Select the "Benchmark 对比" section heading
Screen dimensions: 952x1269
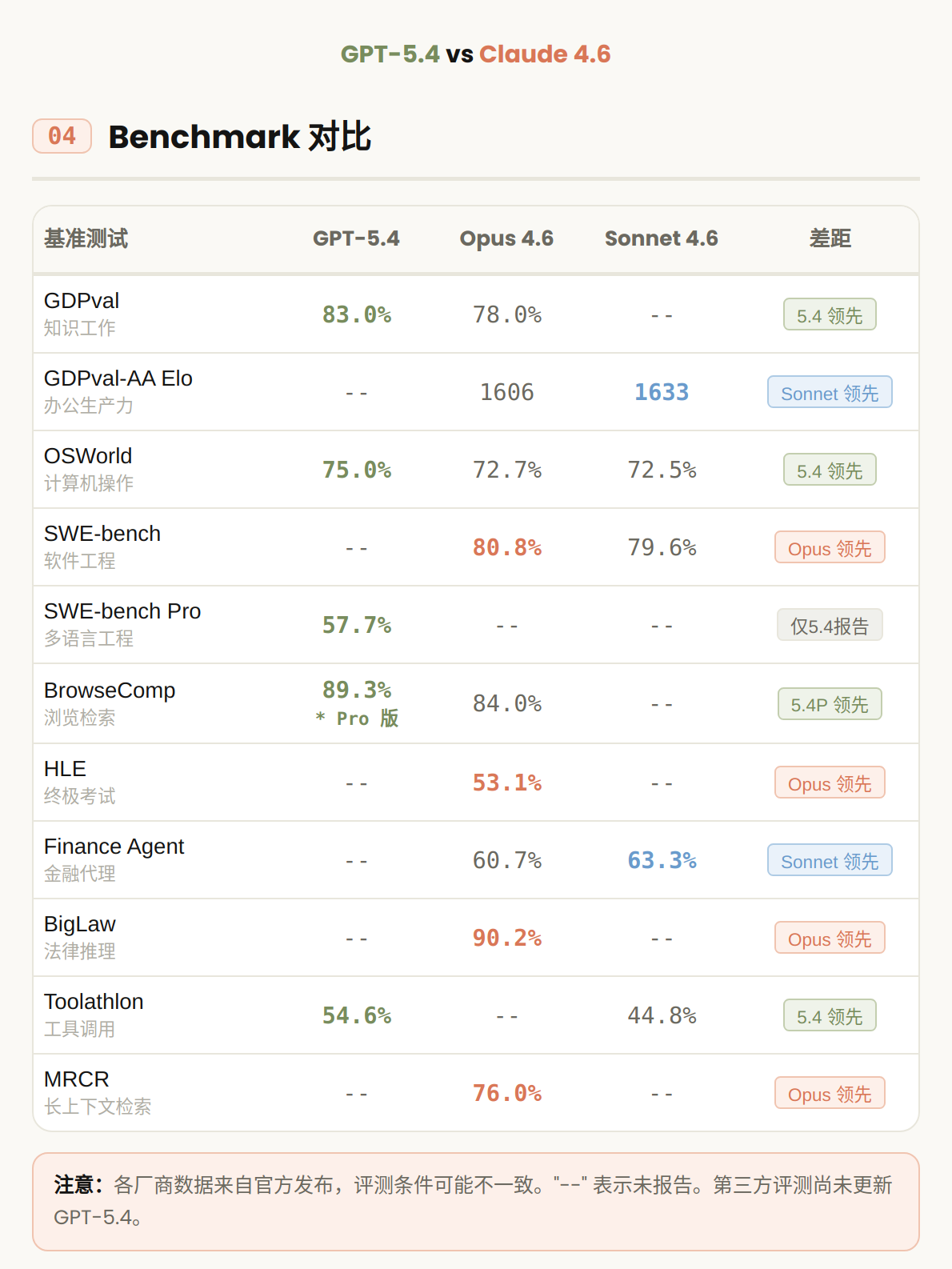coord(240,137)
